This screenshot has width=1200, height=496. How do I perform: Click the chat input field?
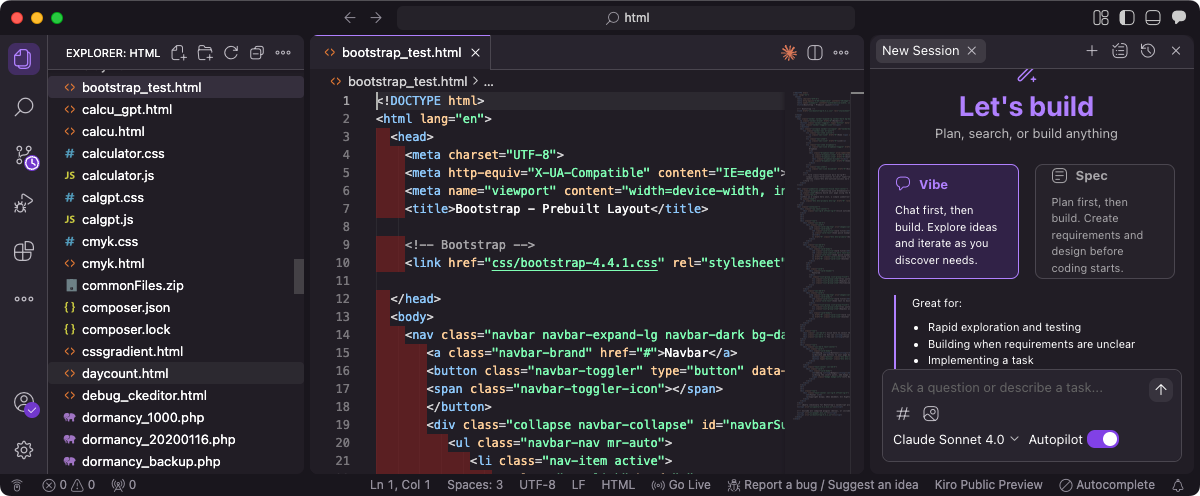[x=1015, y=388]
